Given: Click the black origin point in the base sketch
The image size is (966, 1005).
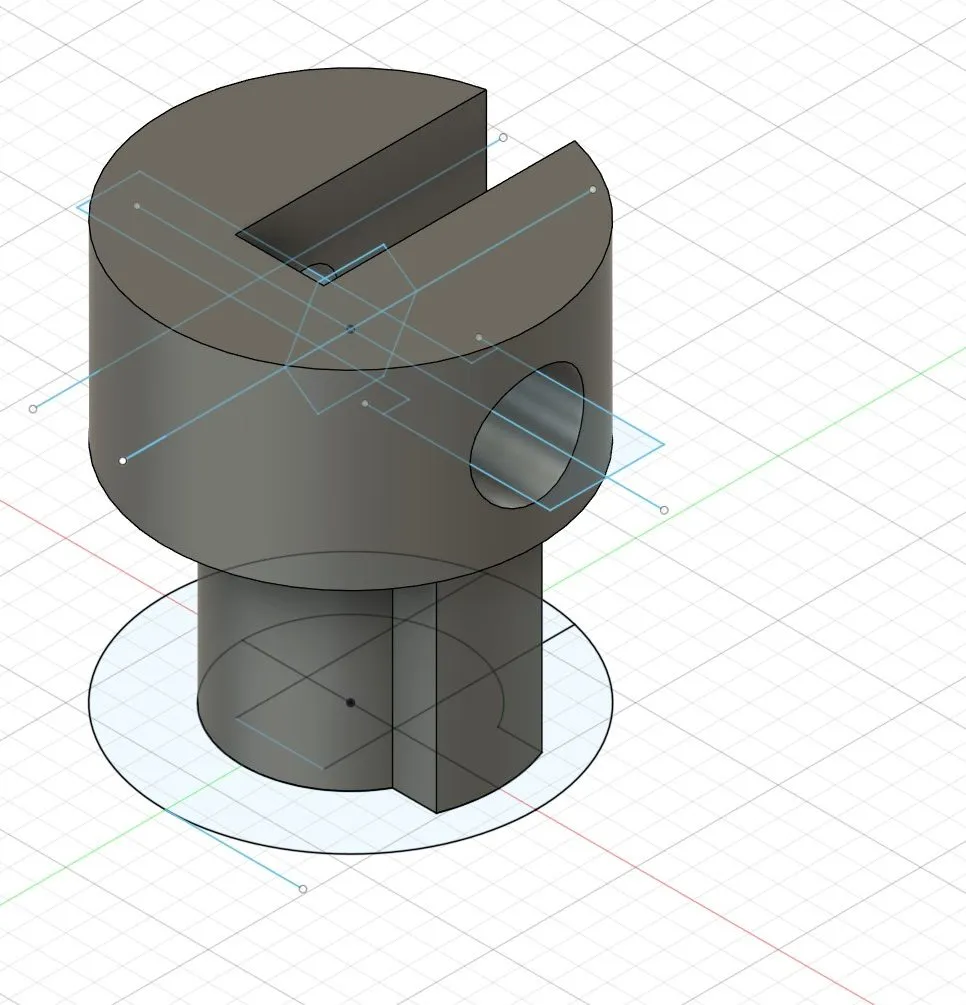Looking at the screenshot, I should pyautogui.click(x=350, y=702).
